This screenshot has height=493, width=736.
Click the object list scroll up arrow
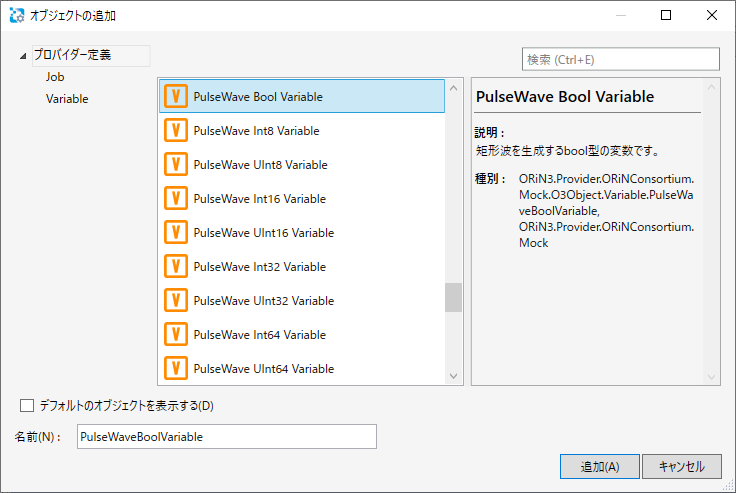453,88
